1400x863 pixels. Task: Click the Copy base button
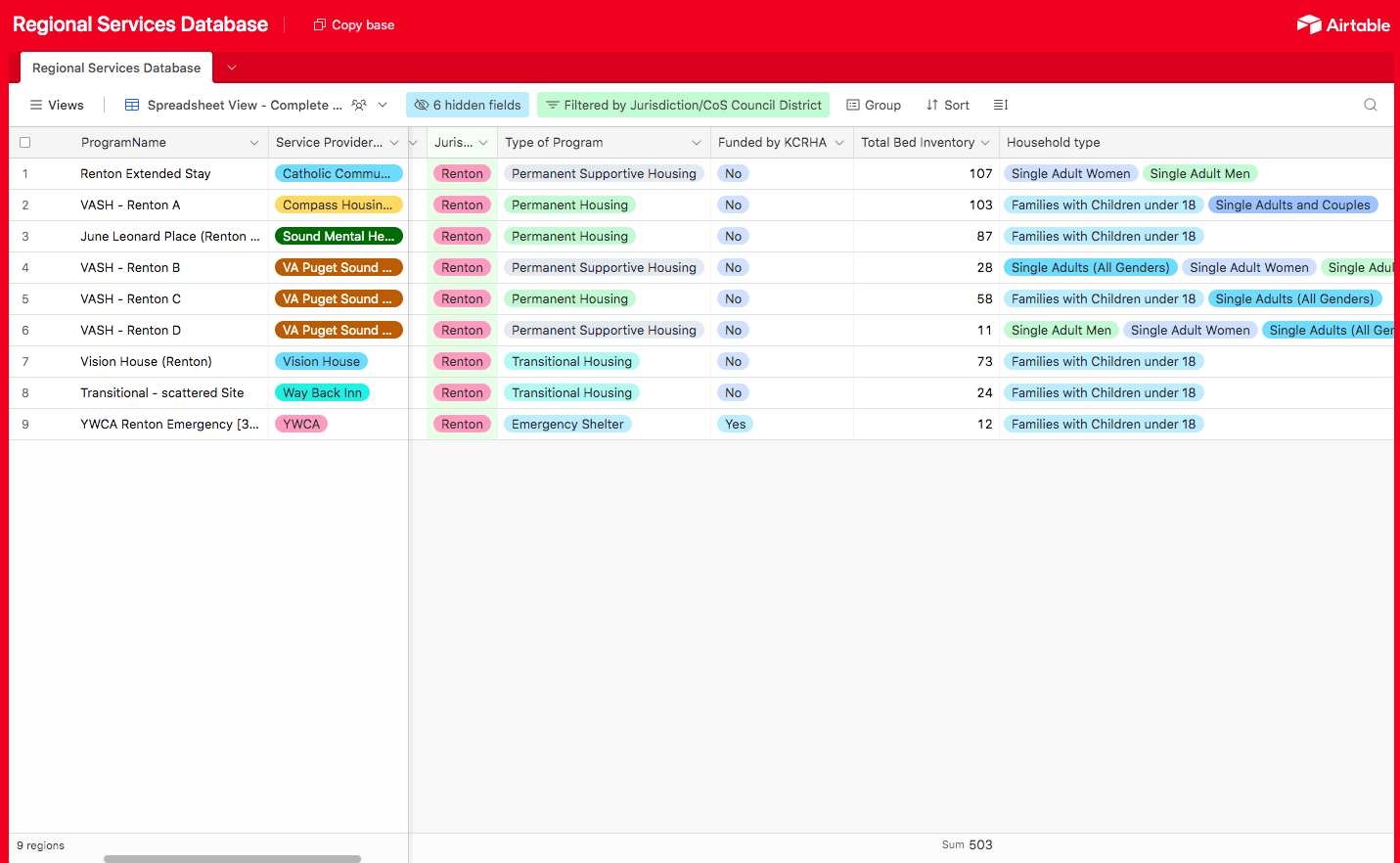point(354,24)
